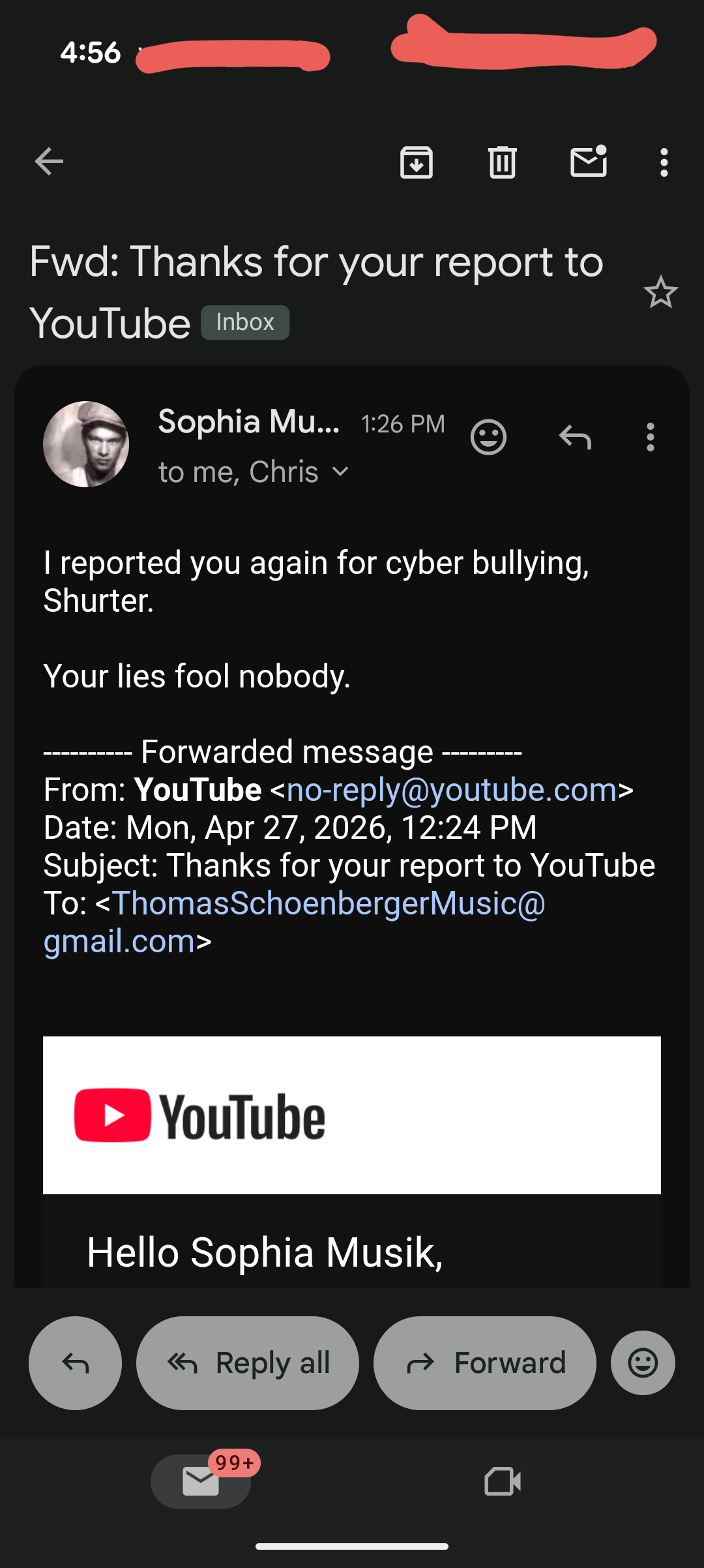Tap the round reply button at bottom
704x1568 pixels.
[75, 1363]
